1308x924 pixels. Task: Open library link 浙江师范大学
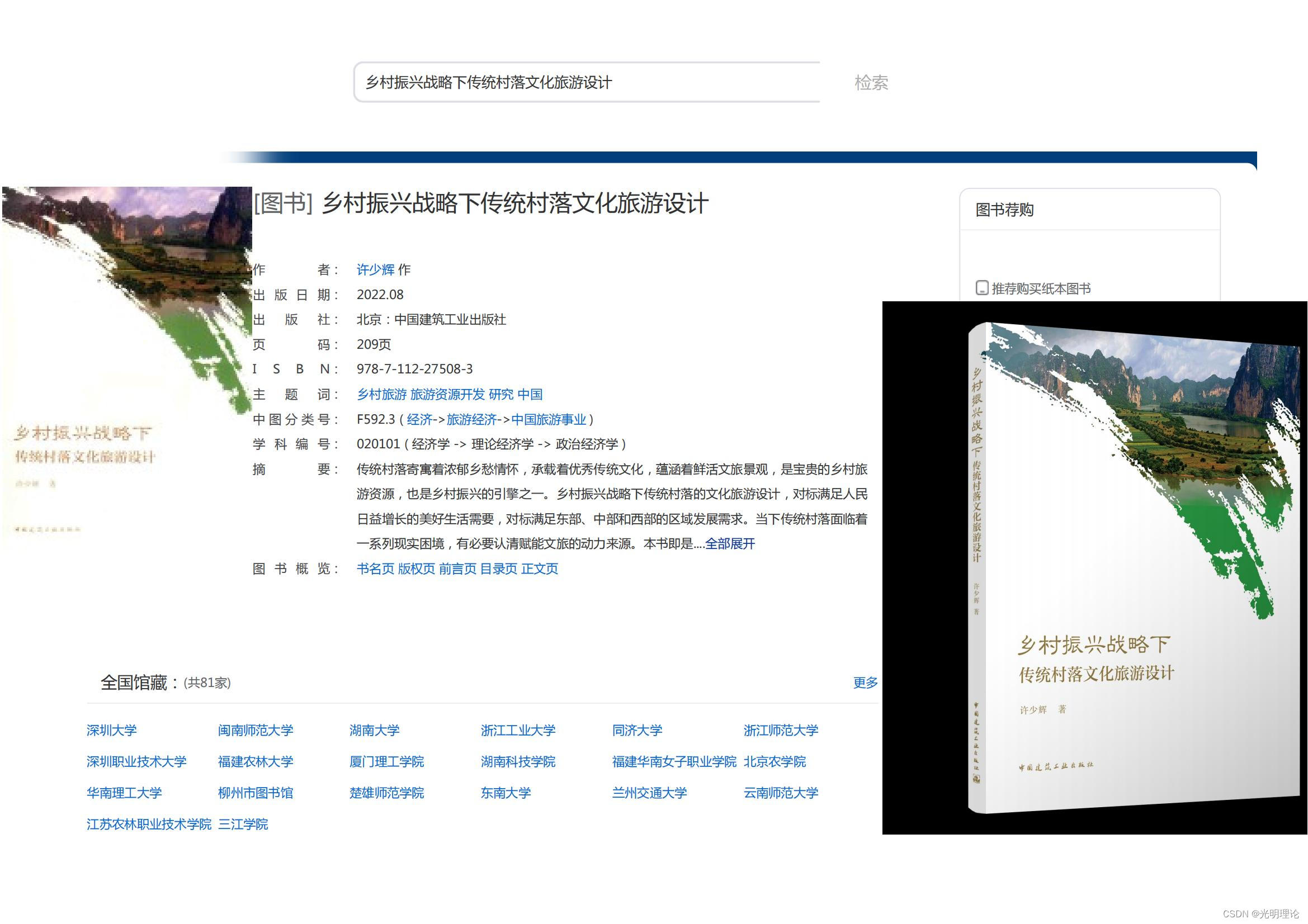[x=781, y=730]
